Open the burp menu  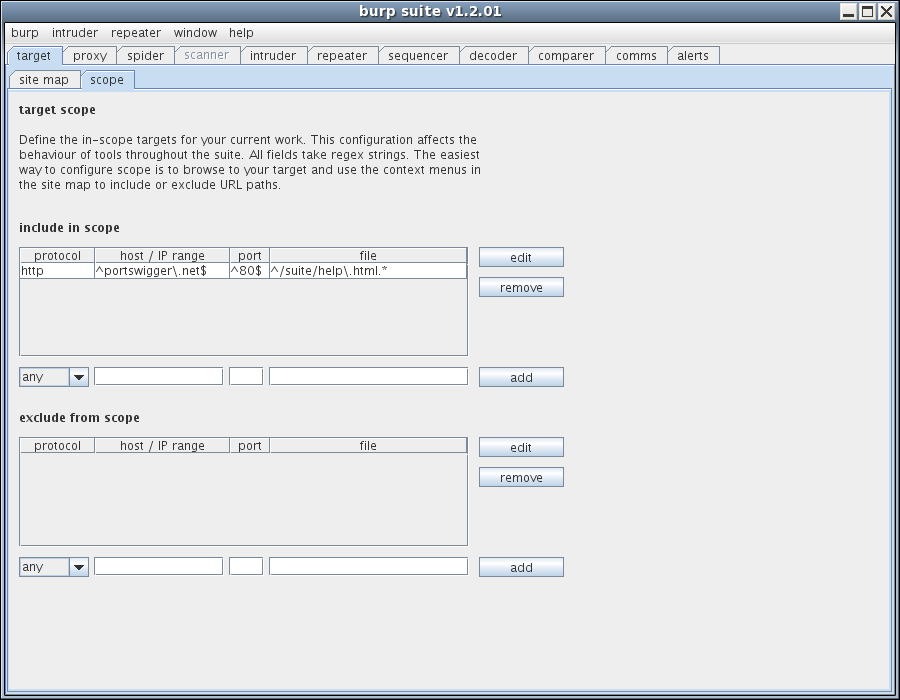pyautogui.click(x=25, y=33)
